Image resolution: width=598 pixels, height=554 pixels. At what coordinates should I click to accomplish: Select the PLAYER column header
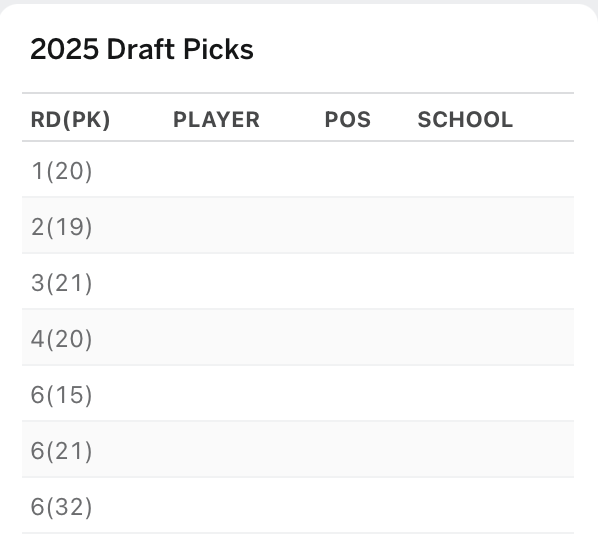point(216,120)
